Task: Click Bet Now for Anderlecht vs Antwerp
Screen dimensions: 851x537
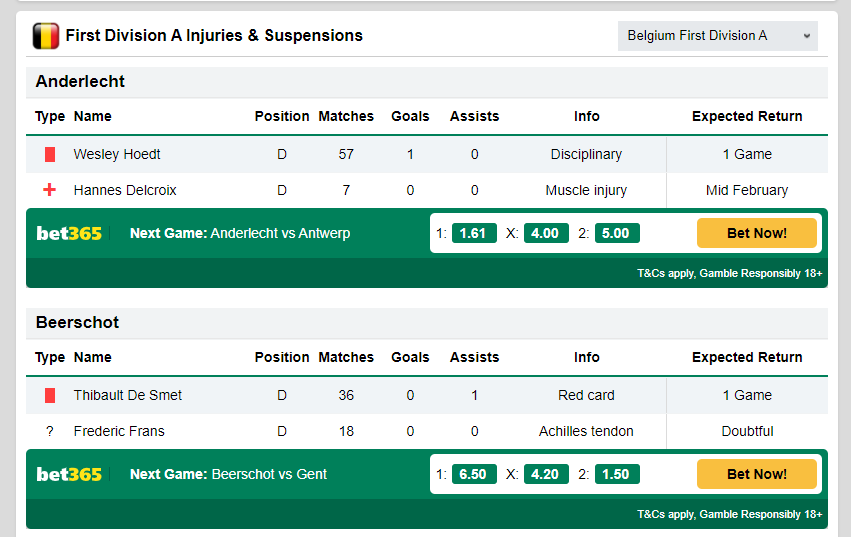Action: tap(757, 233)
